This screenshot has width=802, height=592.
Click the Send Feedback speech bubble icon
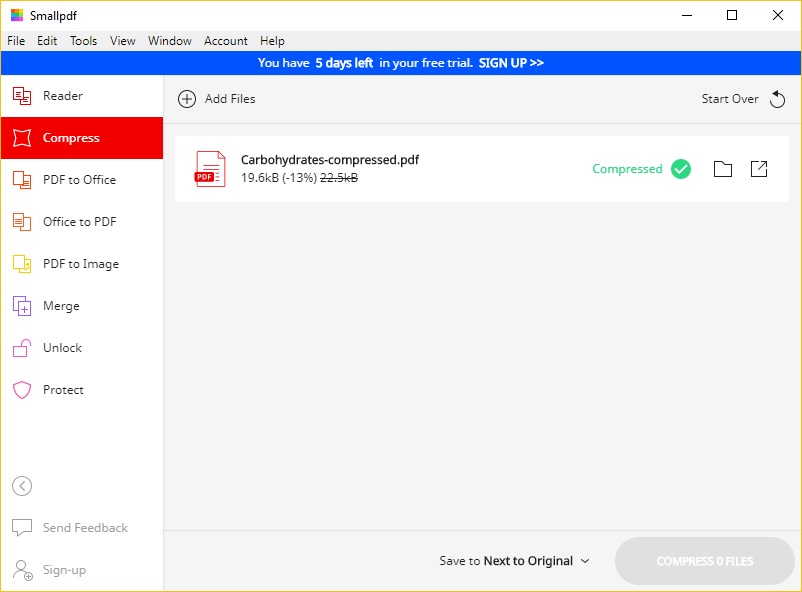click(x=22, y=527)
